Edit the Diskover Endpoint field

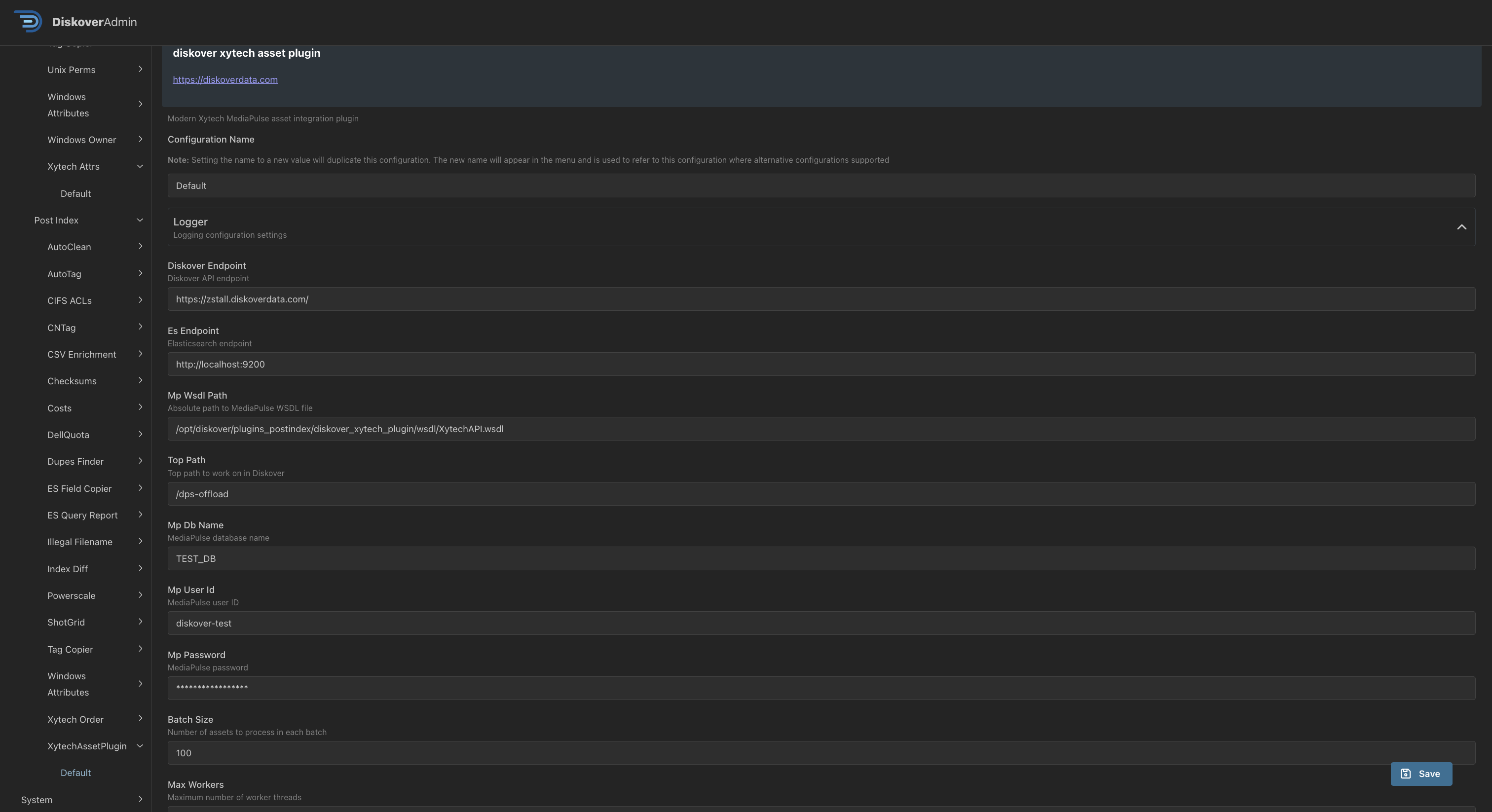(x=821, y=299)
